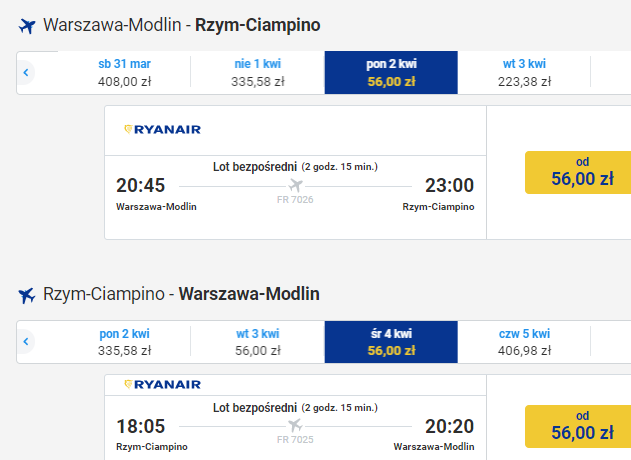
Task: Click the Ryanair logo on return flight
Action: 163,384
